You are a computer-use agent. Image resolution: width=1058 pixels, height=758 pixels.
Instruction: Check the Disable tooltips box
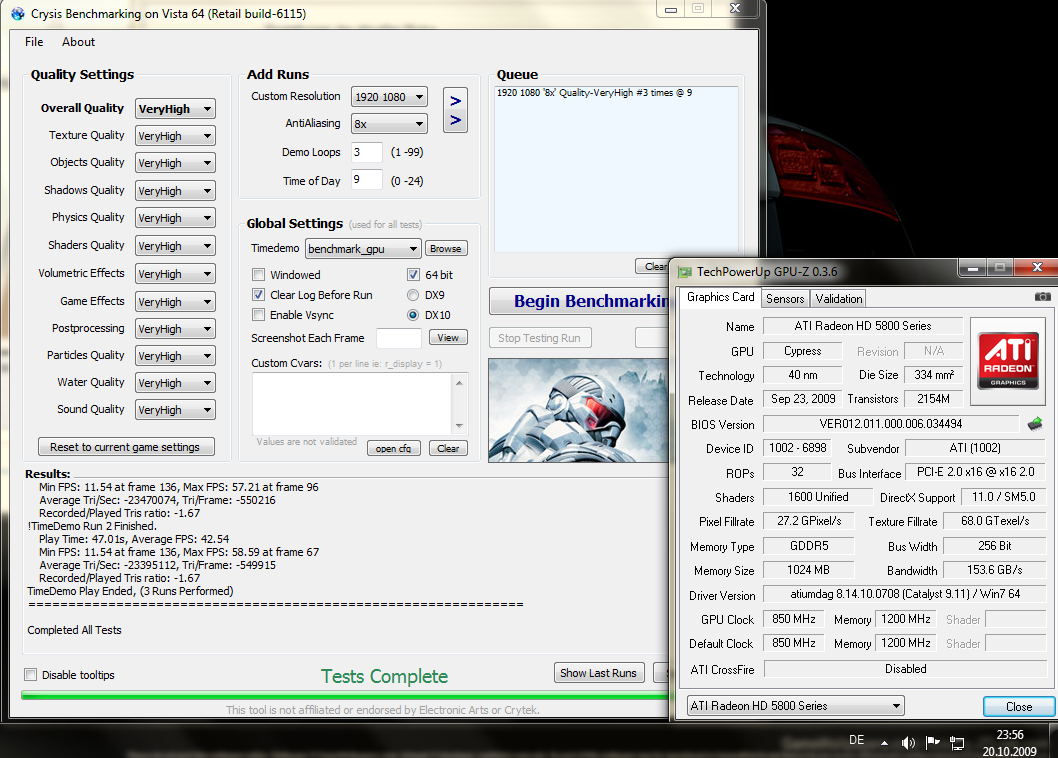pos(30,674)
